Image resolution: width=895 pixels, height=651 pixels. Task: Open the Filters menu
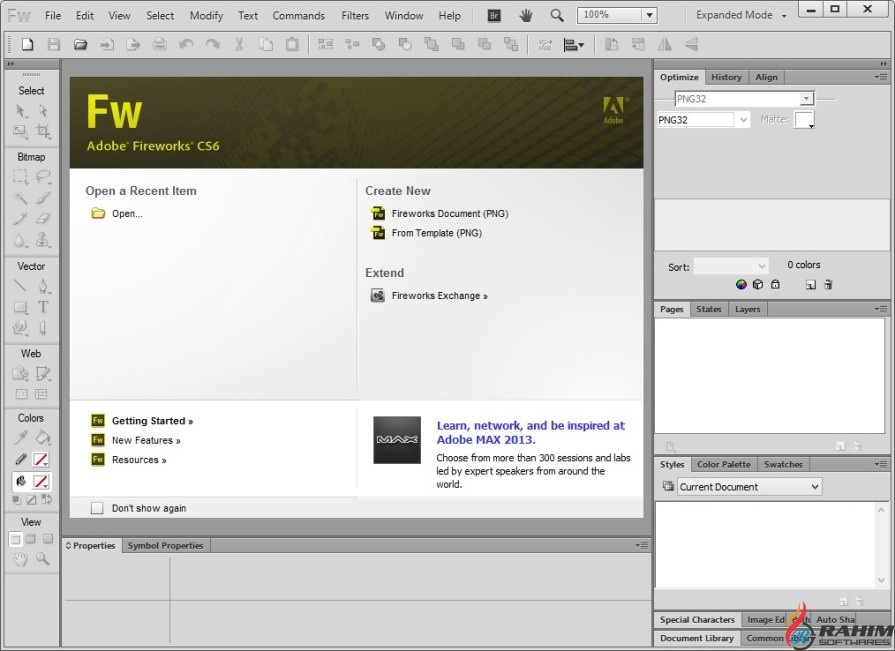pyautogui.click(x=355, y=15)
